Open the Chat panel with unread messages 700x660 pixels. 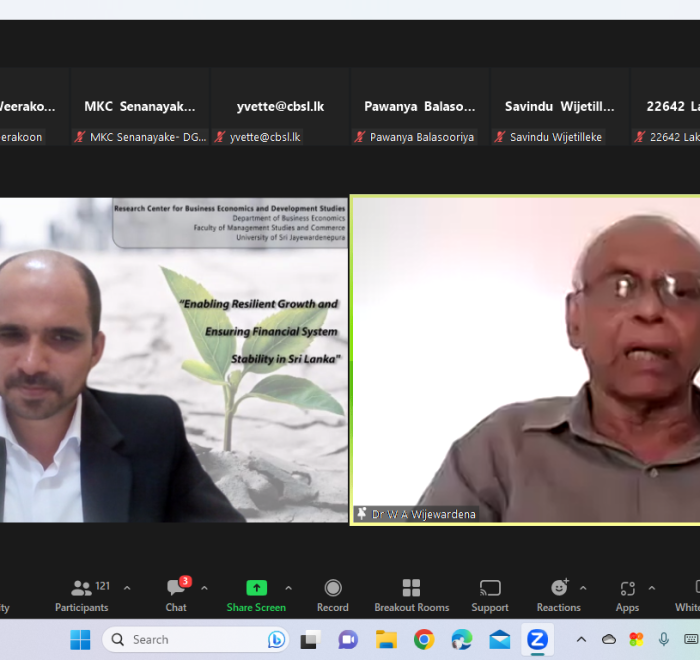coord(176,595)
